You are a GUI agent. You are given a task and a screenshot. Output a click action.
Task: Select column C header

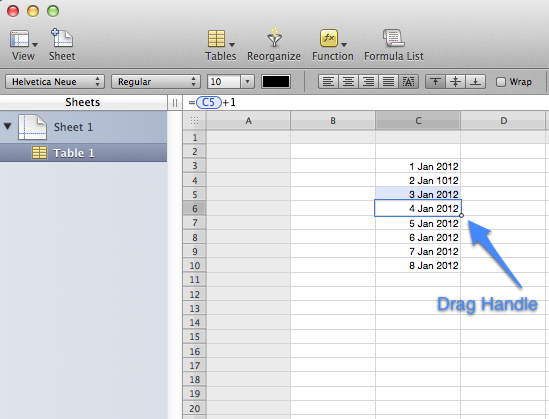click(418, 121)
